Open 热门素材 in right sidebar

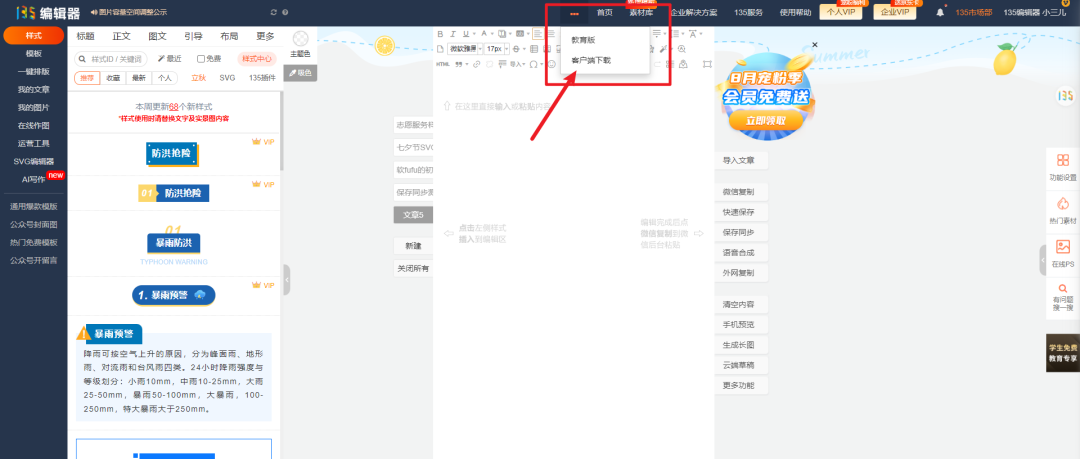[1063, 211]
